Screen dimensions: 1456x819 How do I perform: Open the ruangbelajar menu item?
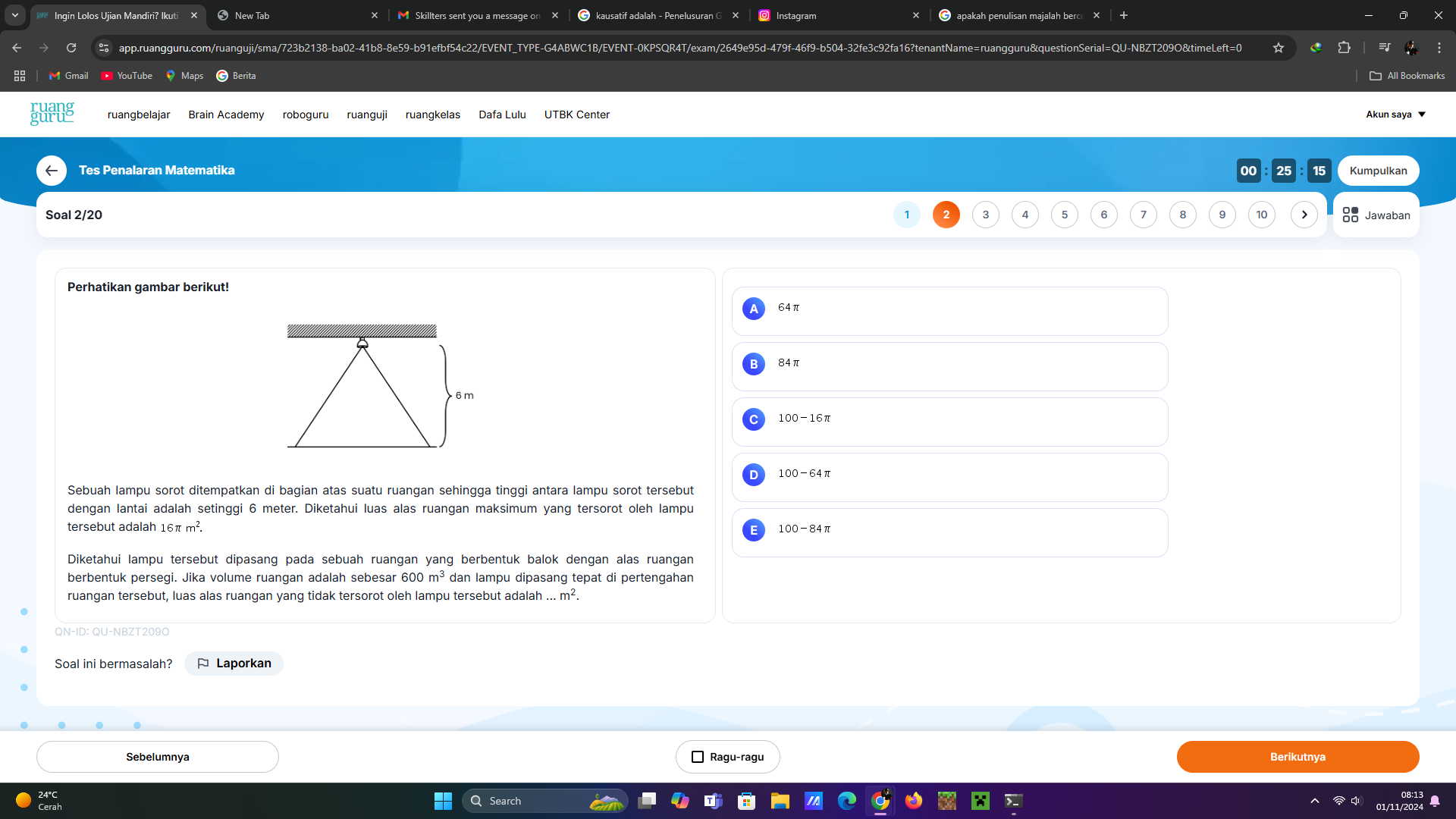click(139, 114)
